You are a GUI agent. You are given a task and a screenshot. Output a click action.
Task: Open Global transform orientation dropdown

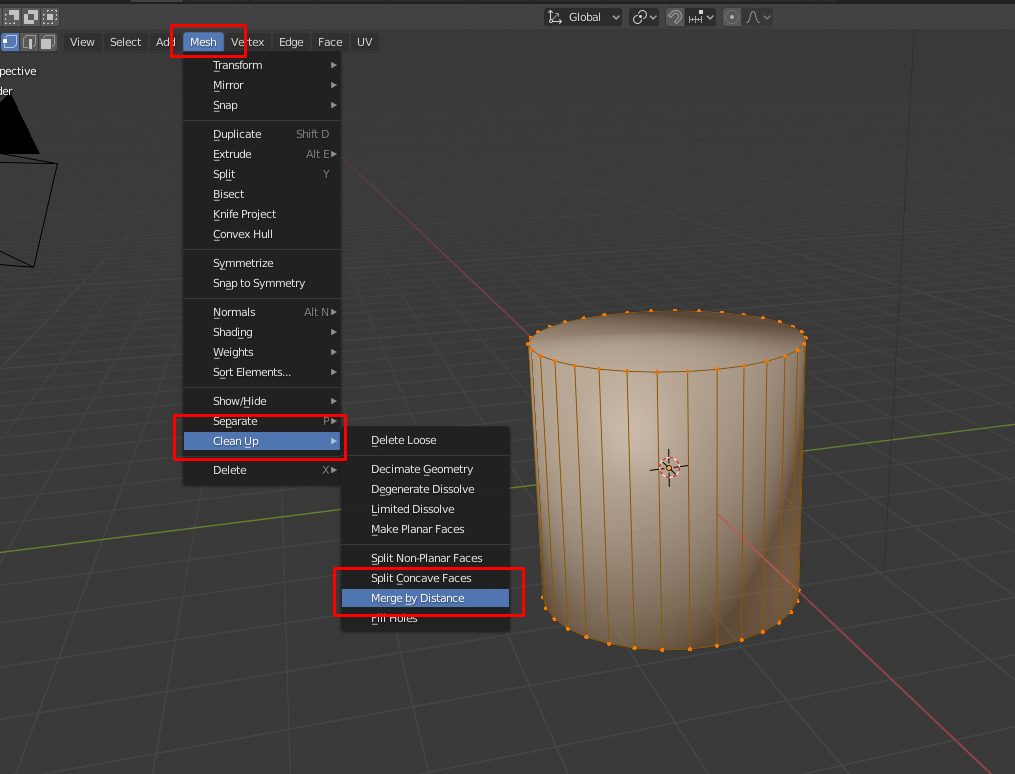(583, 17)
